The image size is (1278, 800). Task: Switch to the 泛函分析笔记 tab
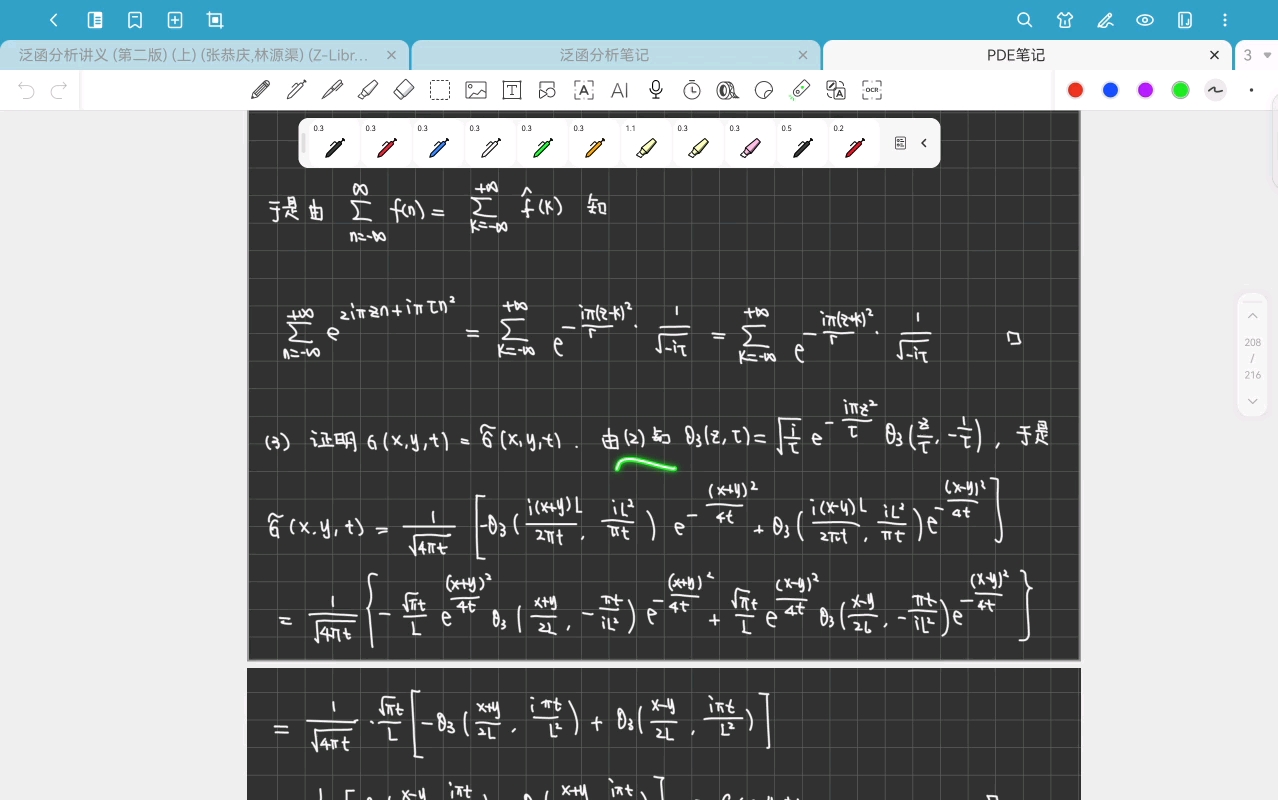[604, 56]
